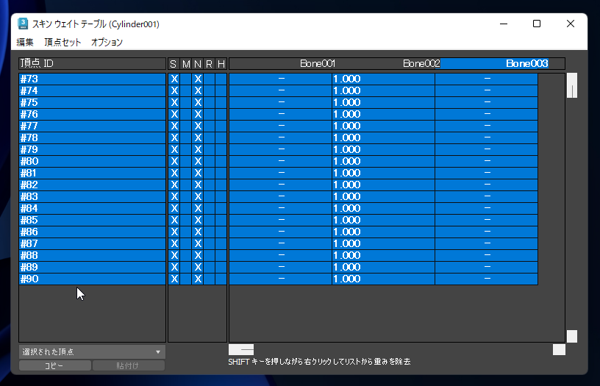
Task: Toggle the S flag for vertex #73
Action: (x=174, y=79)
